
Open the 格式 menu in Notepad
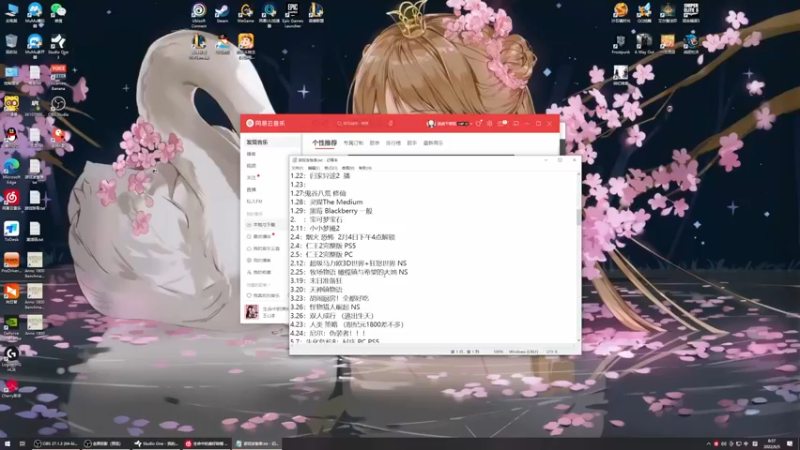[331, 168]
